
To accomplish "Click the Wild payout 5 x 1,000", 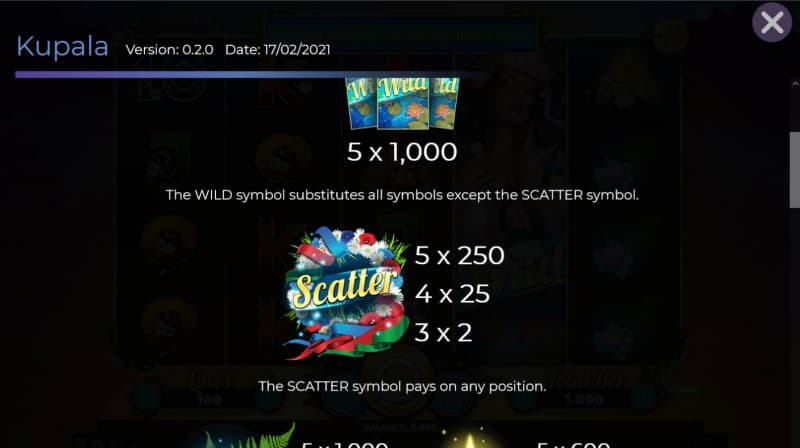I will click(402, 152).
